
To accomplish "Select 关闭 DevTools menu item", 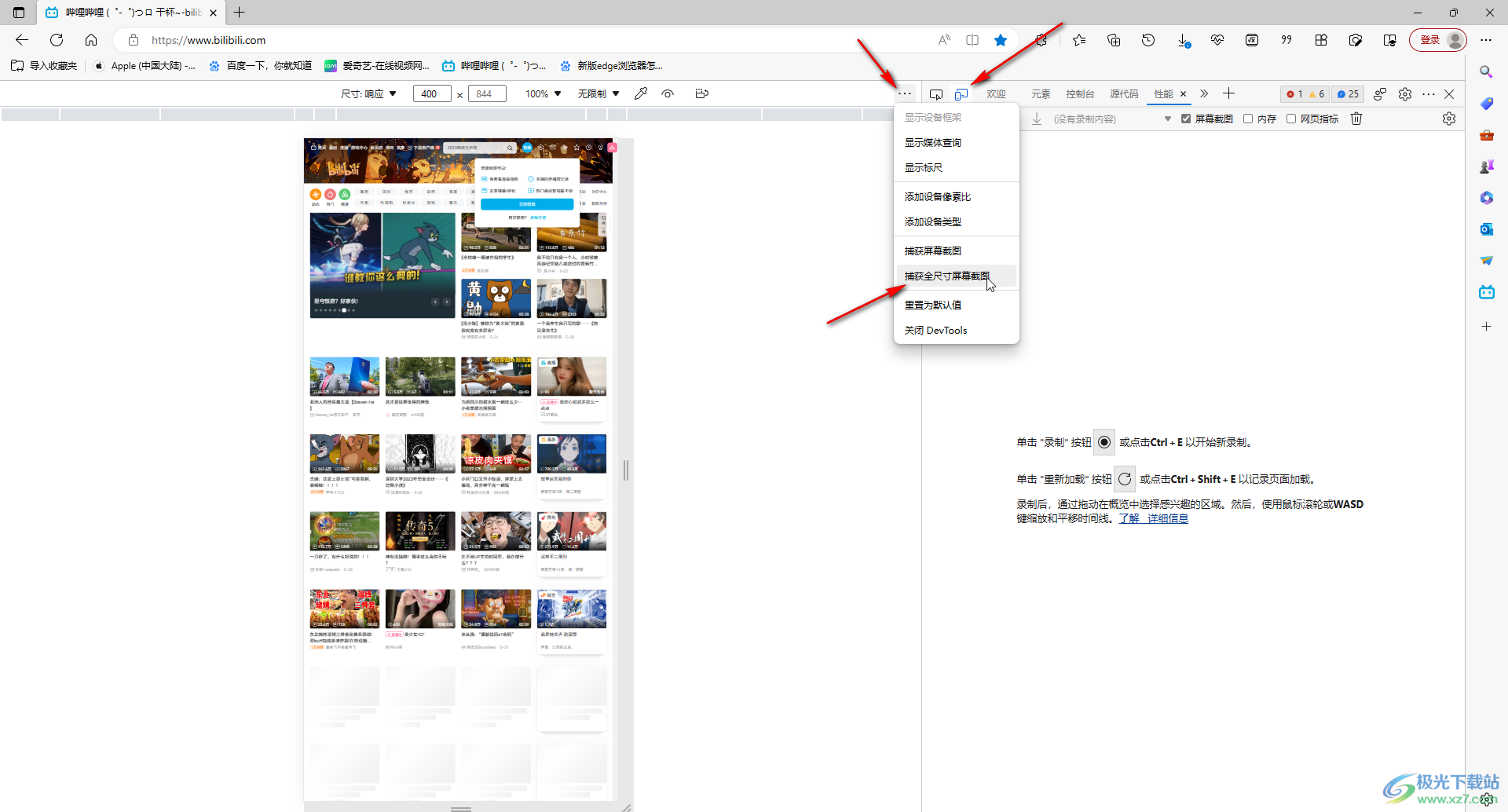I will 957,330.
